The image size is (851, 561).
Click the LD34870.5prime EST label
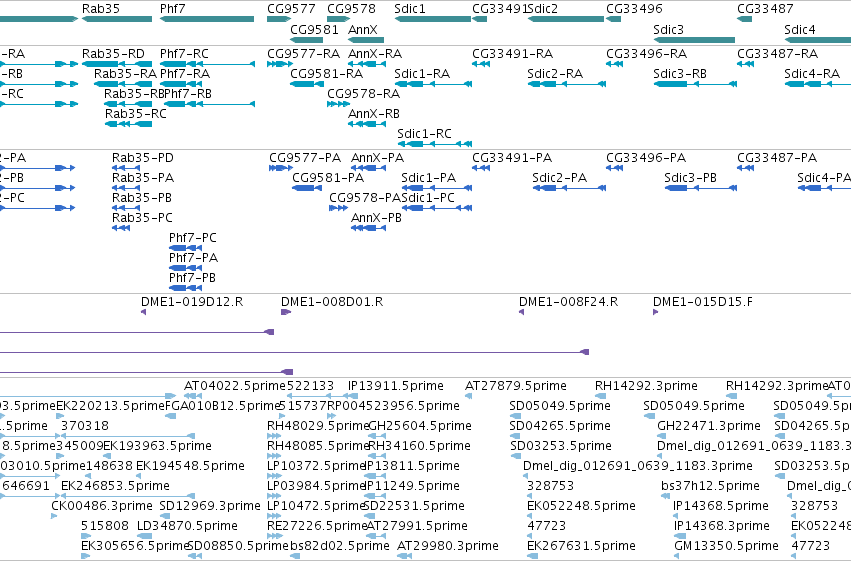pyautogui.click(x=187, y=526)
